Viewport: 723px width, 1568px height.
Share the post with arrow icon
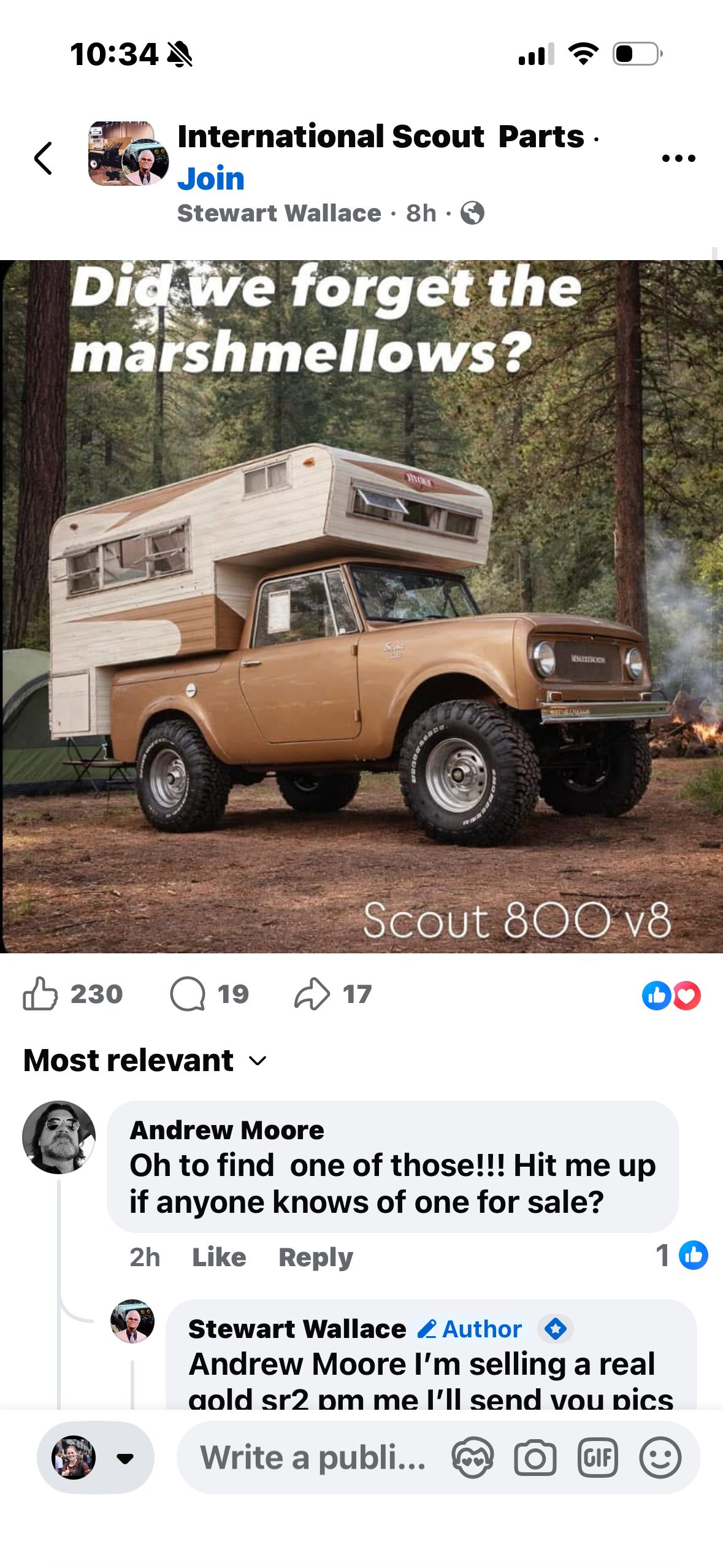[312, 993]
